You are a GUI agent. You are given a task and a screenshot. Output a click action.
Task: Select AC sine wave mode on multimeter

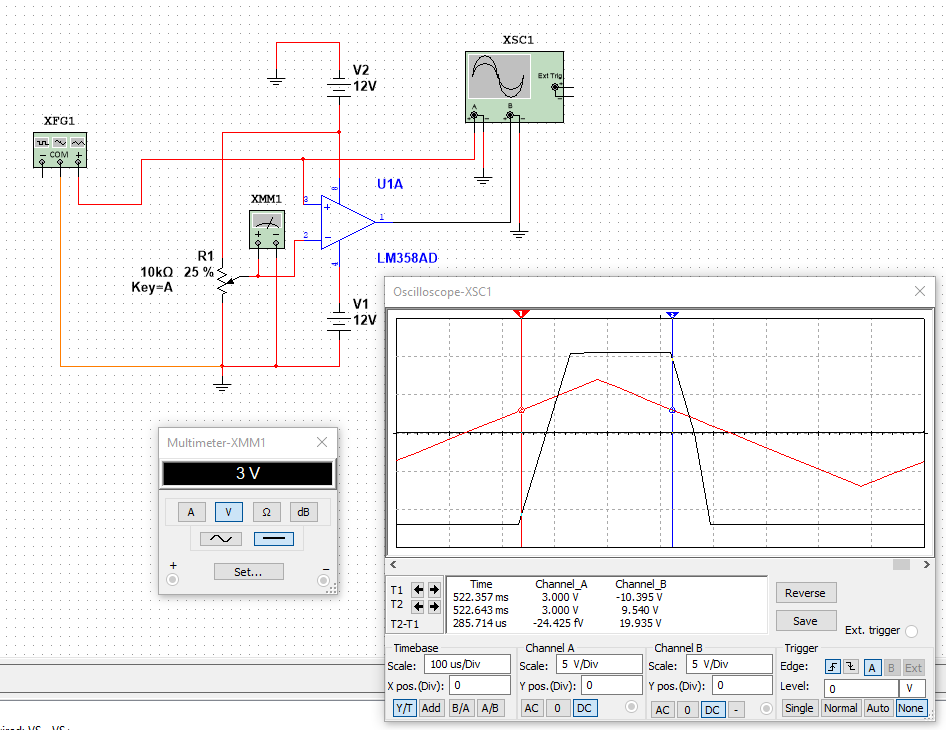[x=221, y=538]
